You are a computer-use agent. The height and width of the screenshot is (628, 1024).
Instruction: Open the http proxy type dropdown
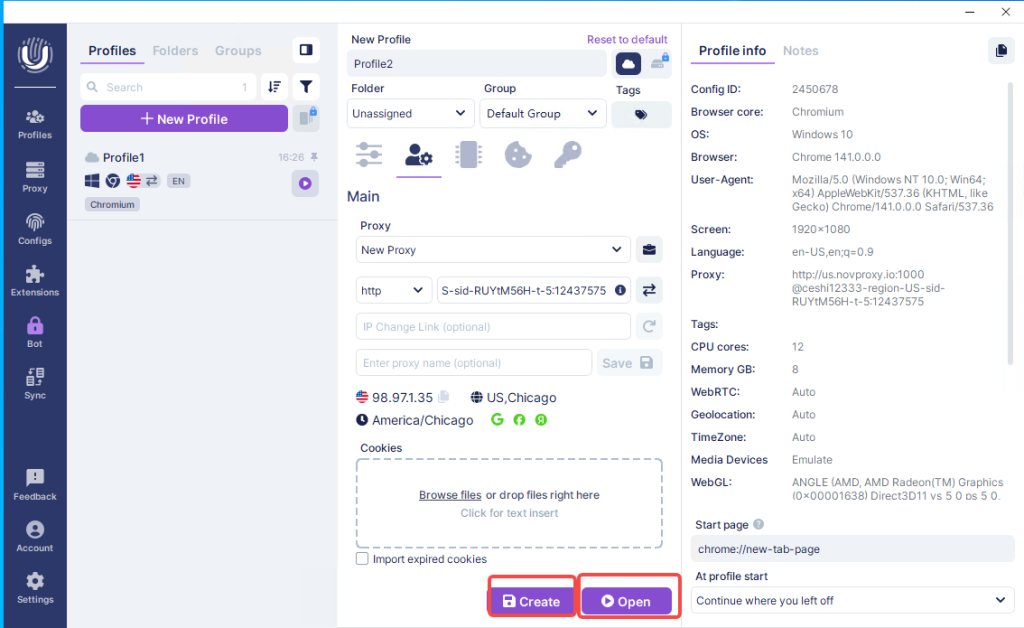pos(394,290)
